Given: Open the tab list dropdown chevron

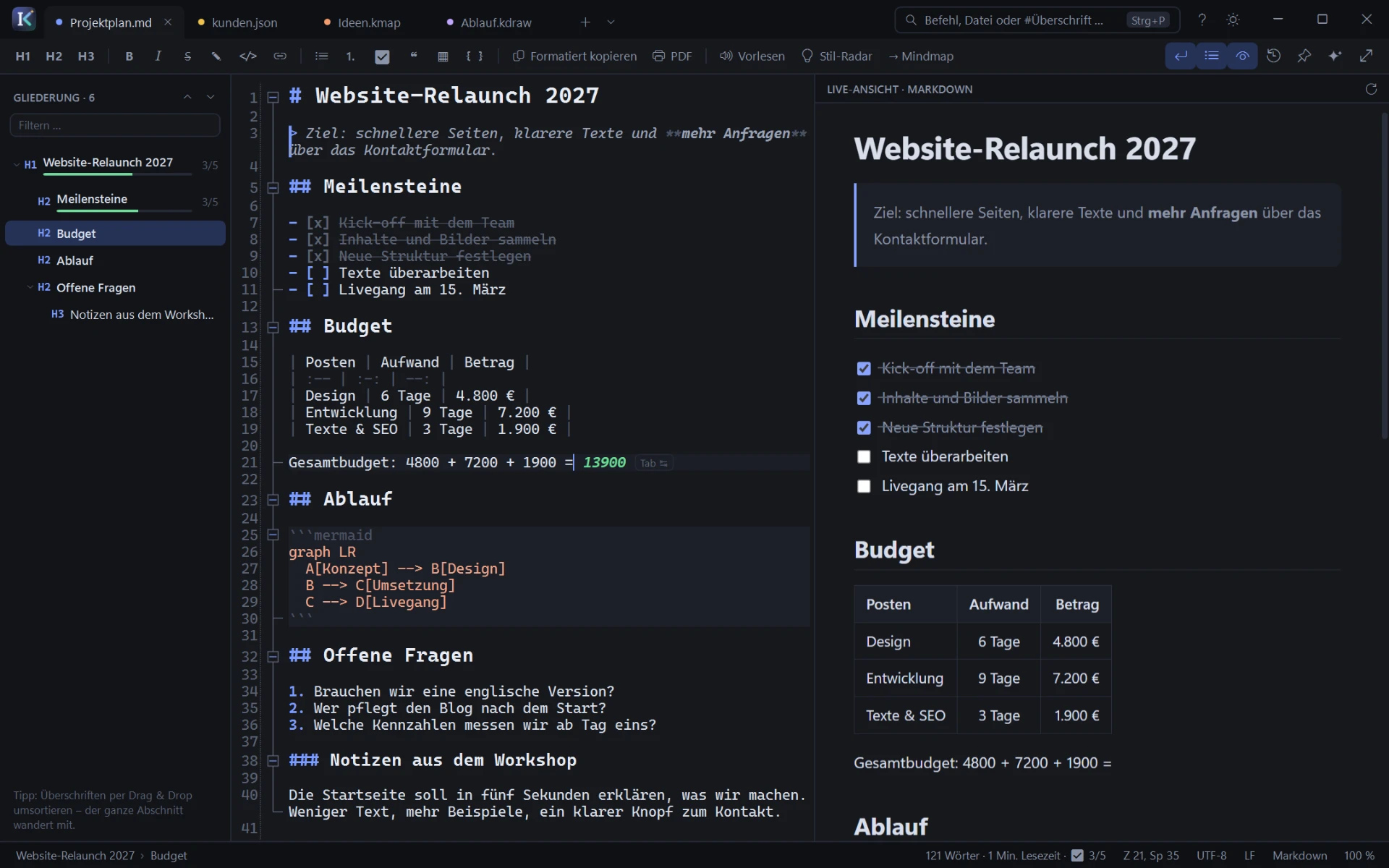Looking at the screenshot, I should click(x=611, y=22).
